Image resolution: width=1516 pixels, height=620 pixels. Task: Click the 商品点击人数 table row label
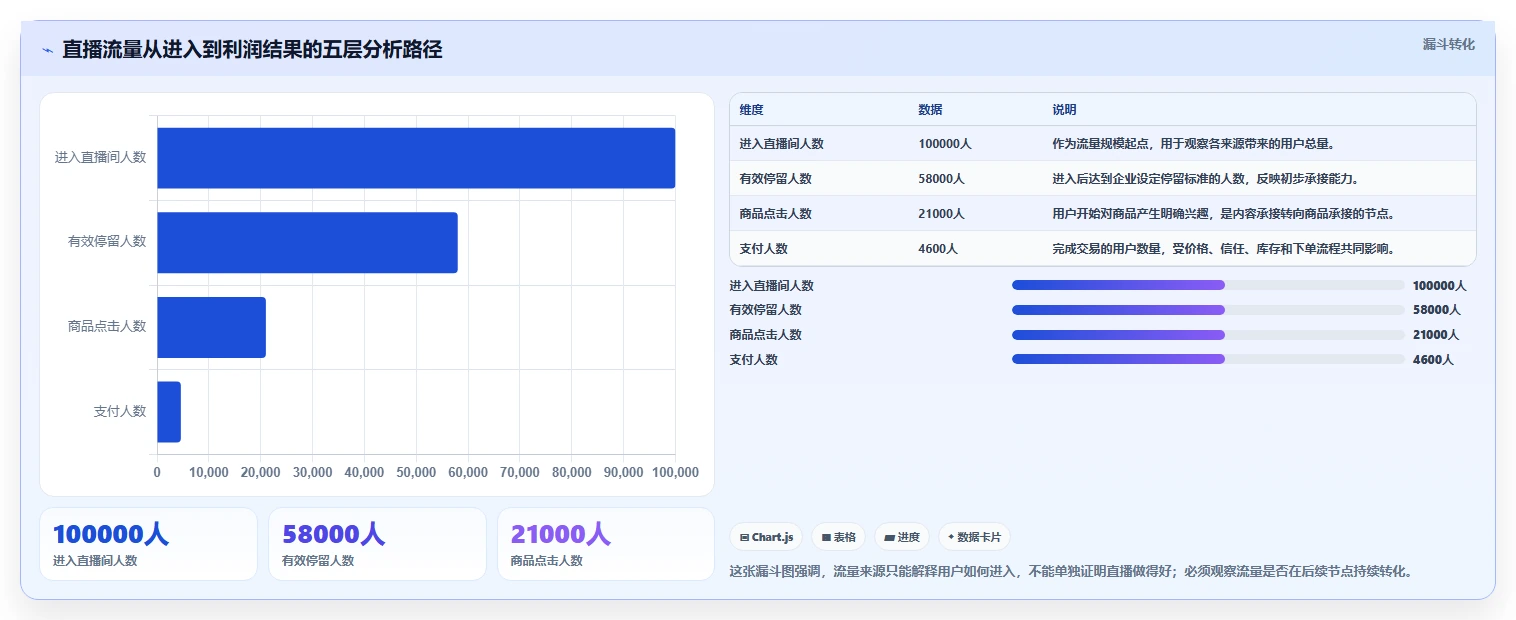tap(776, 214)
